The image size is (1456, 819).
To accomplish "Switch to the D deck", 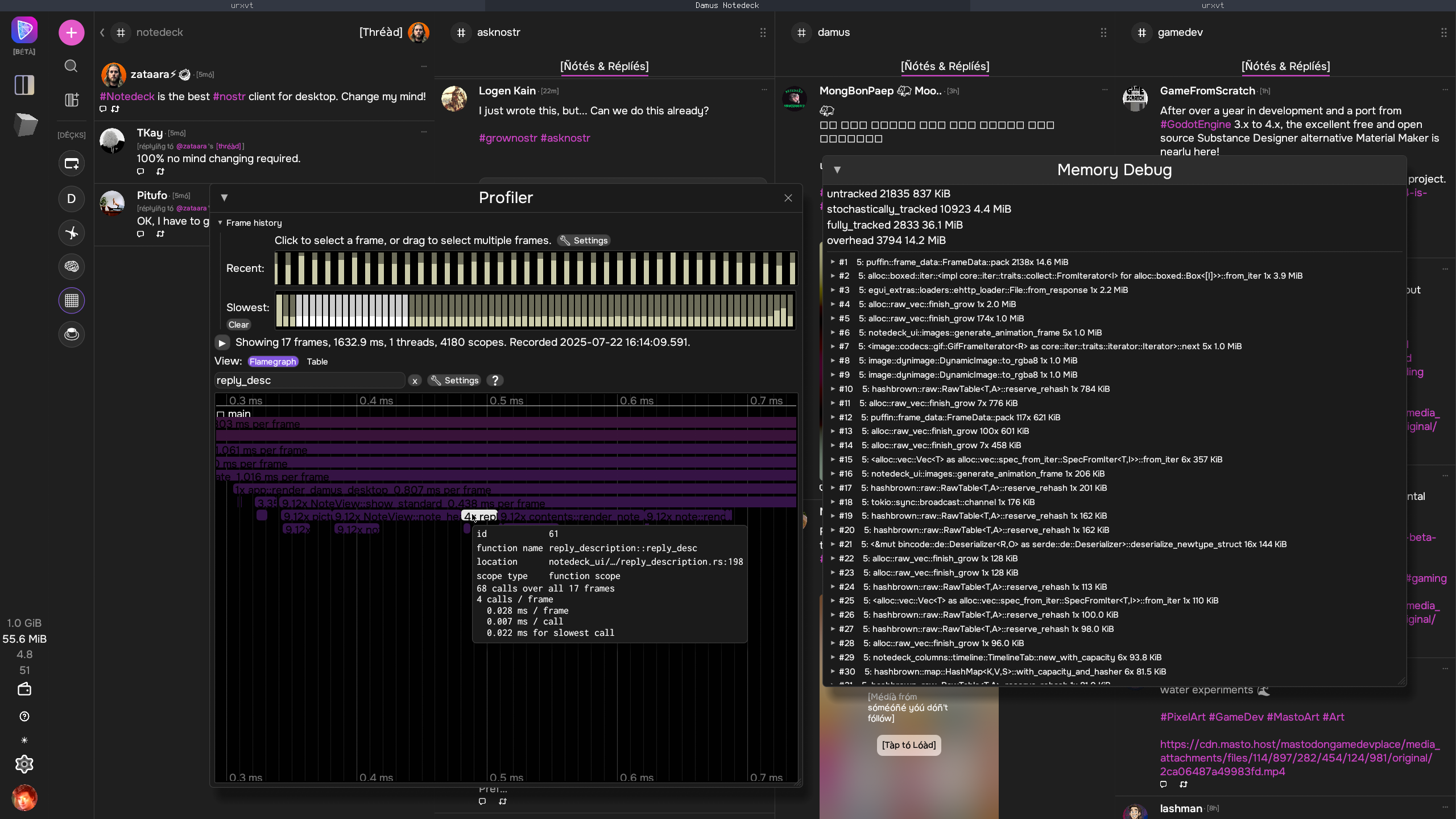I will click(72, 198).
